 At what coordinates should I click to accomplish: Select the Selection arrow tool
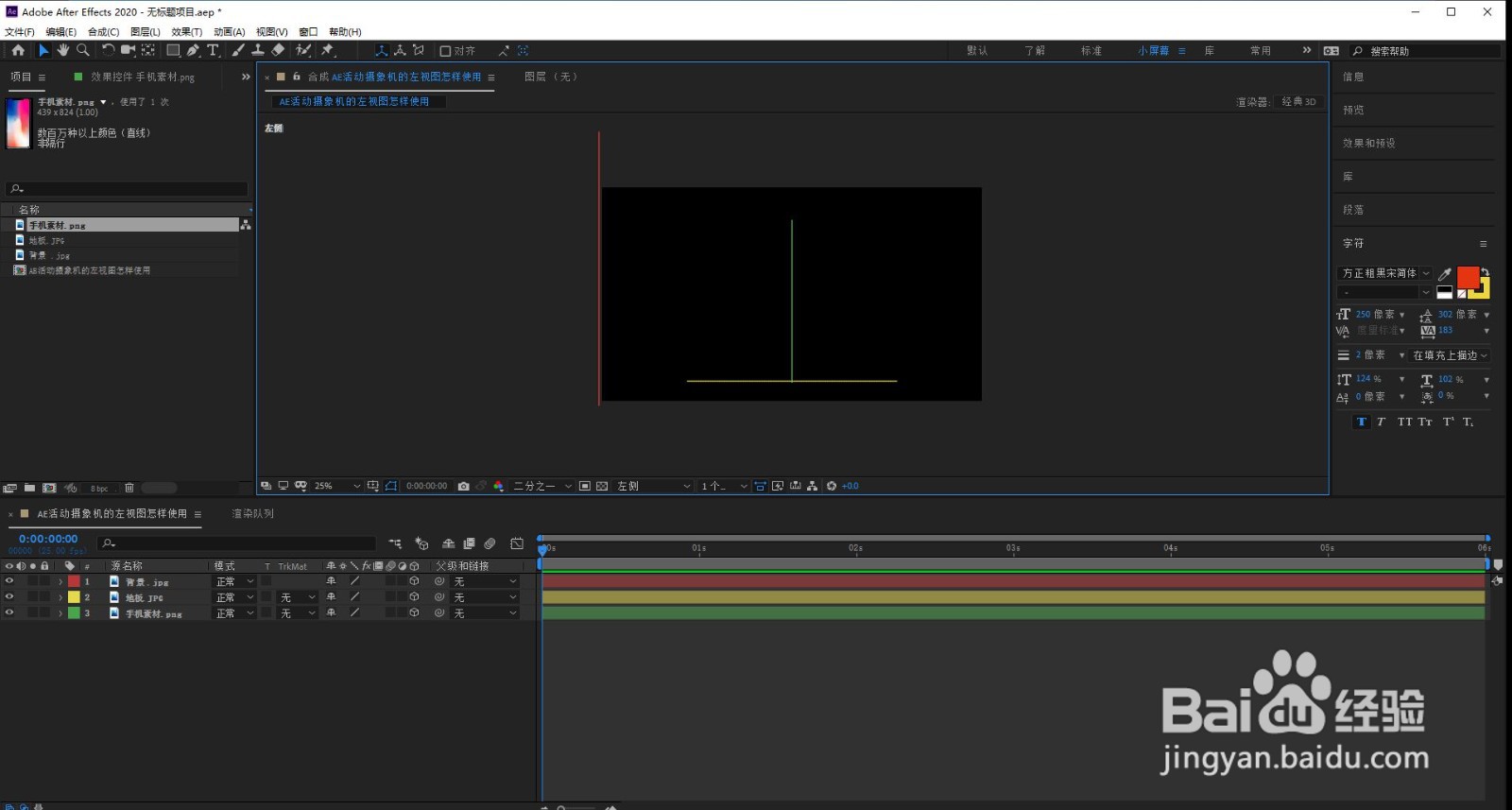43,50
